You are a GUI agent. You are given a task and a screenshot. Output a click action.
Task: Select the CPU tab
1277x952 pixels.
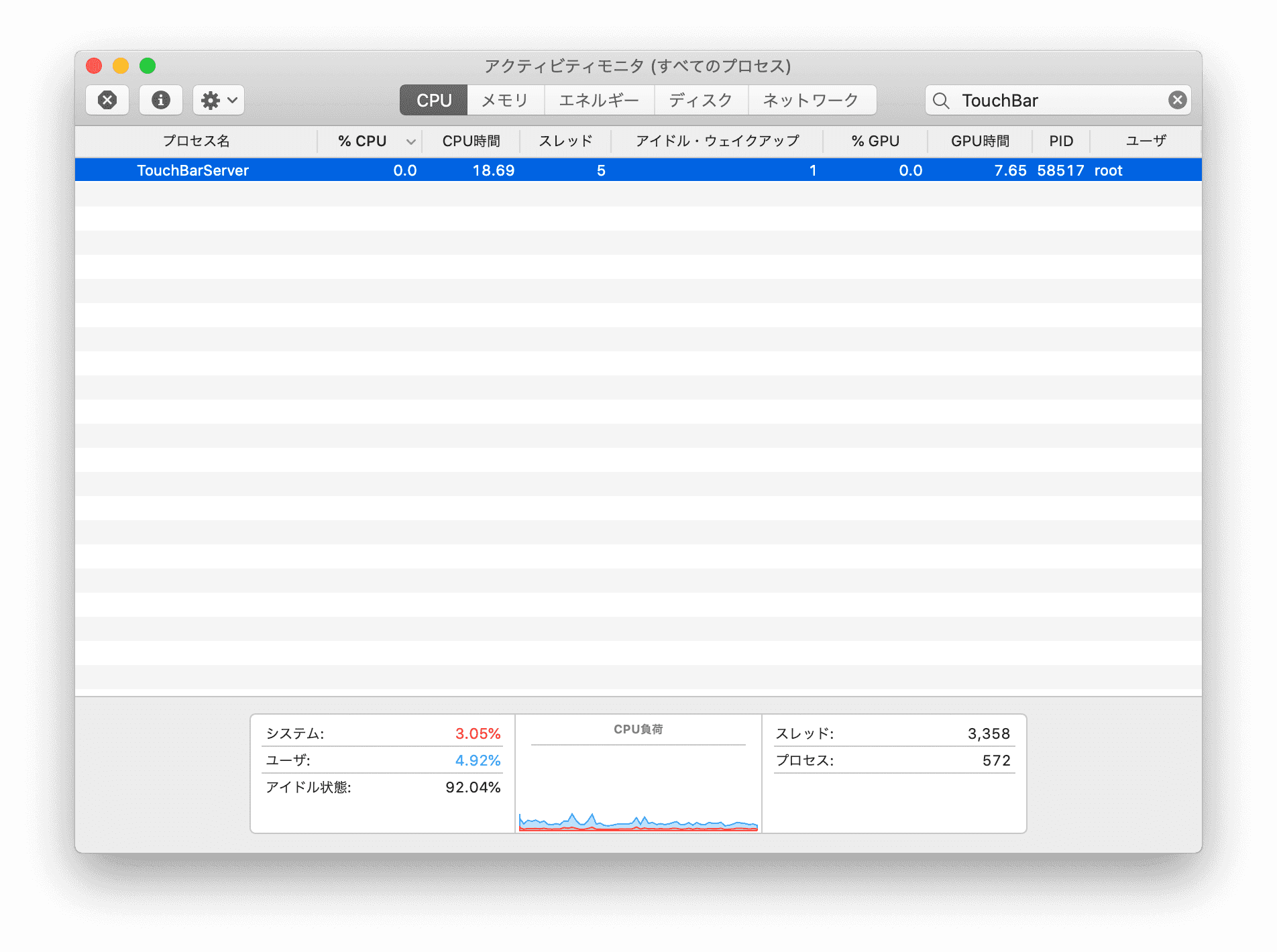point(434,101)
